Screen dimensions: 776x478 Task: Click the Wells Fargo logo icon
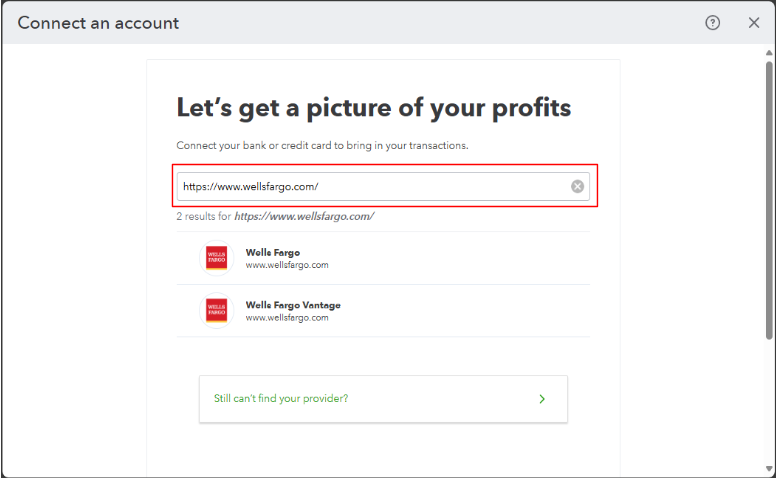tap(216, 258)
